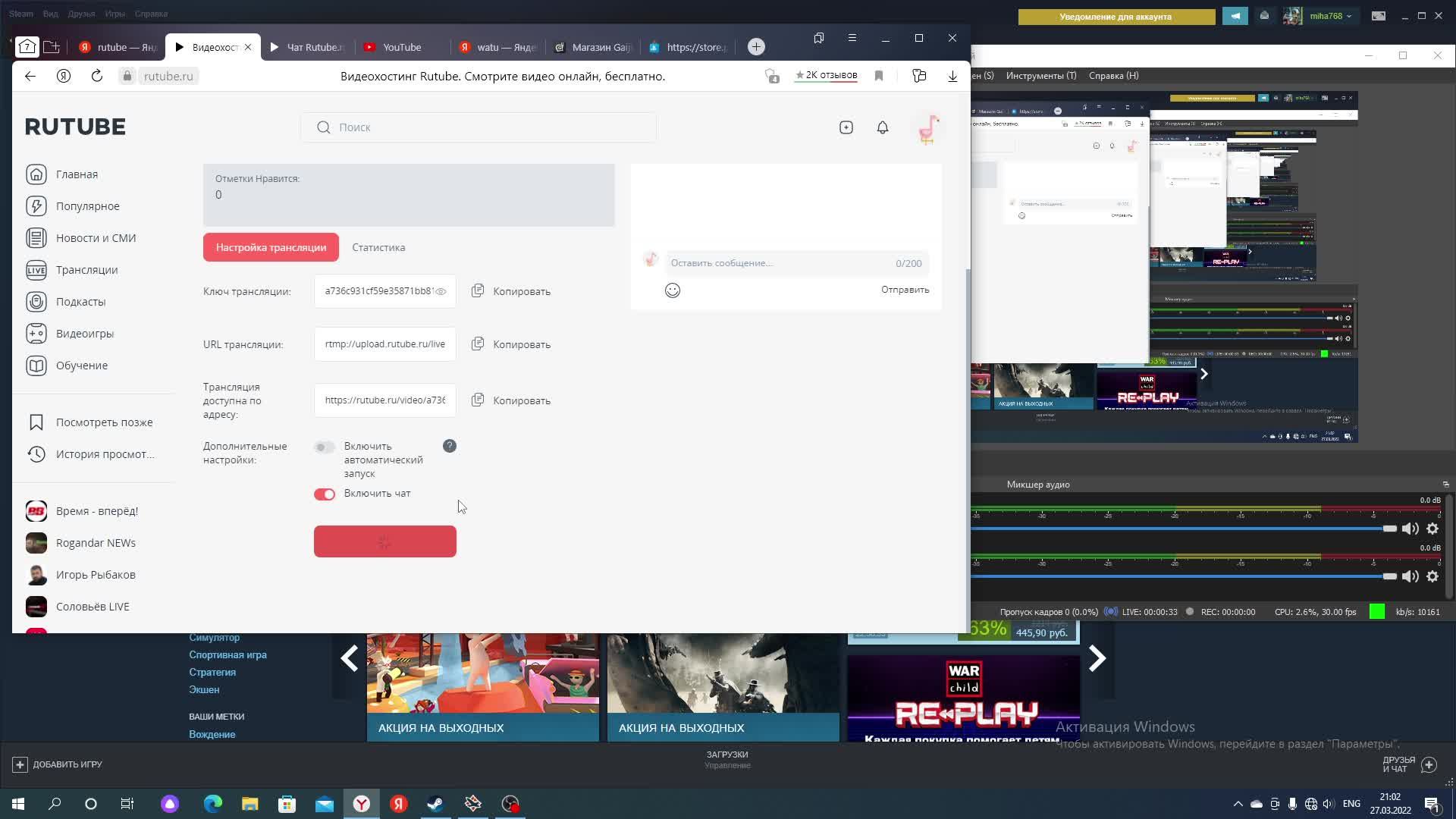Click the upload video plus icon

[x=846, y=127]
